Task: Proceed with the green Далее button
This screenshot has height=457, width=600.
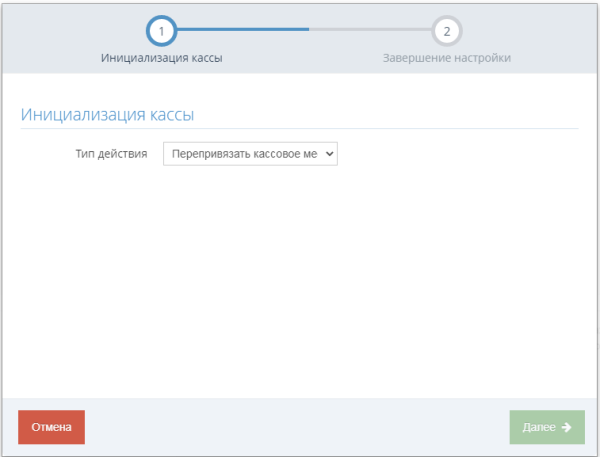Action: [547, 427]
